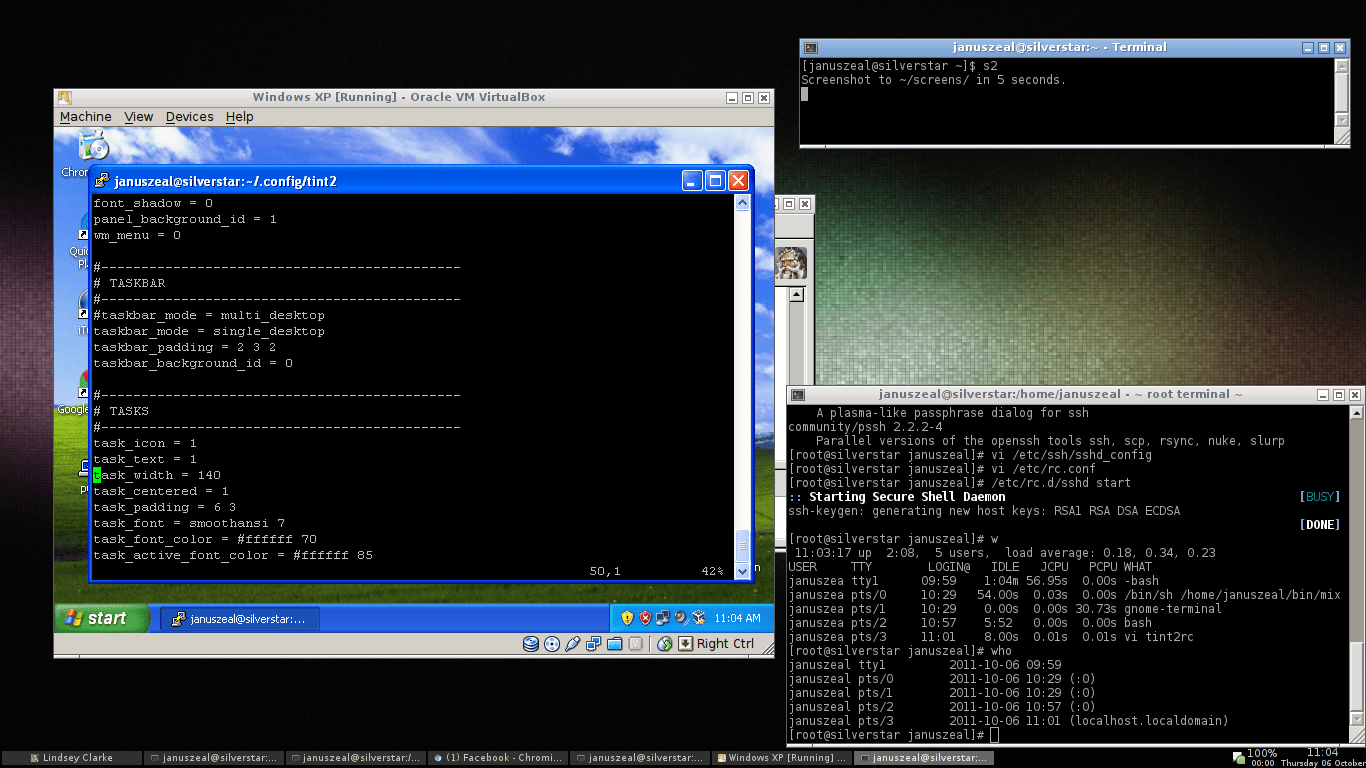
Task: Click the CD/DVD drive icon in VirtualBox status bar
Action: coord(552,643)
